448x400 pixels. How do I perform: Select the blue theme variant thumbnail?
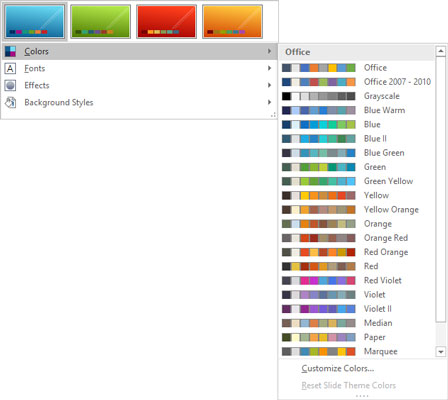35,22
